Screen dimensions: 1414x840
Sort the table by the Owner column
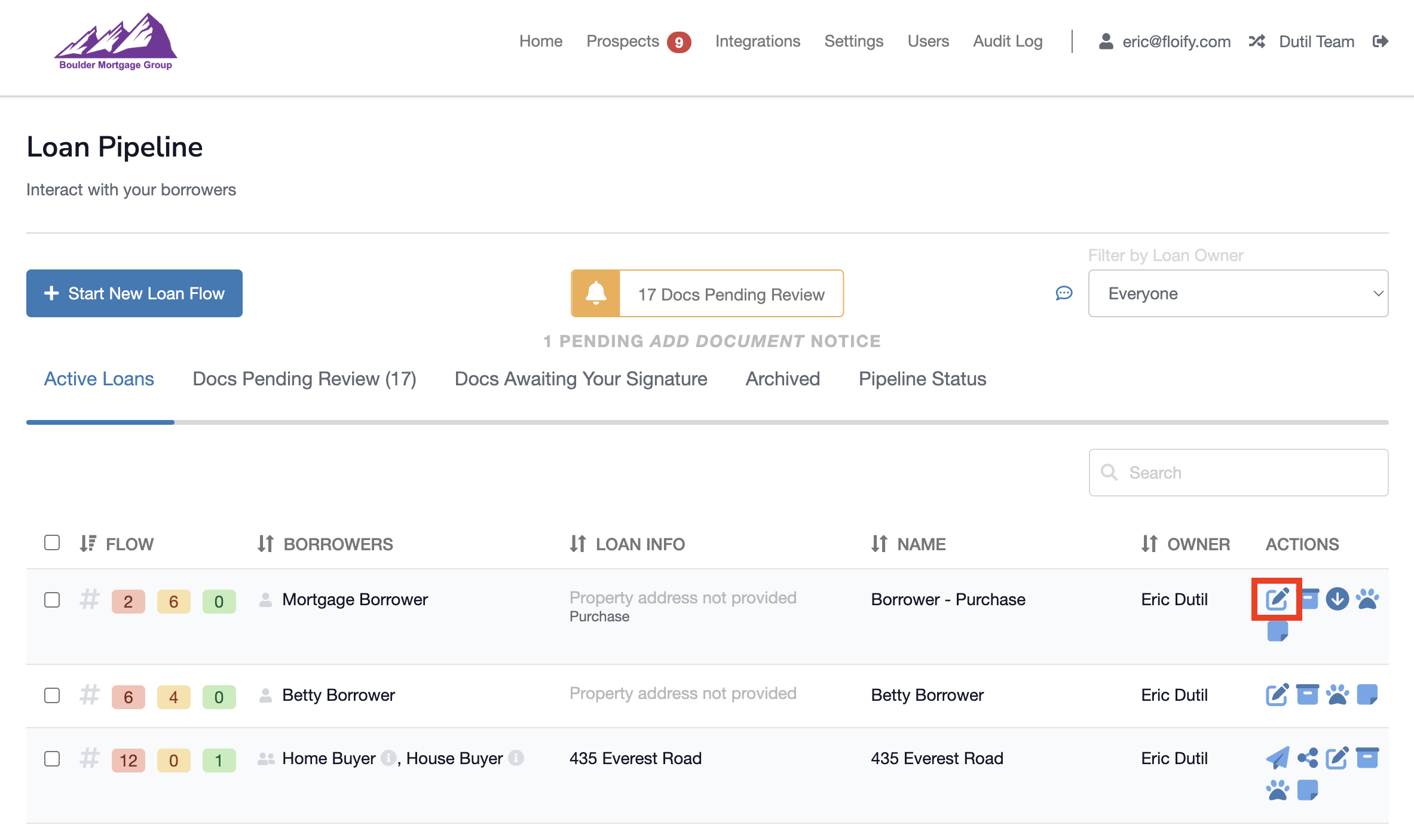(x=1185, y=544)
